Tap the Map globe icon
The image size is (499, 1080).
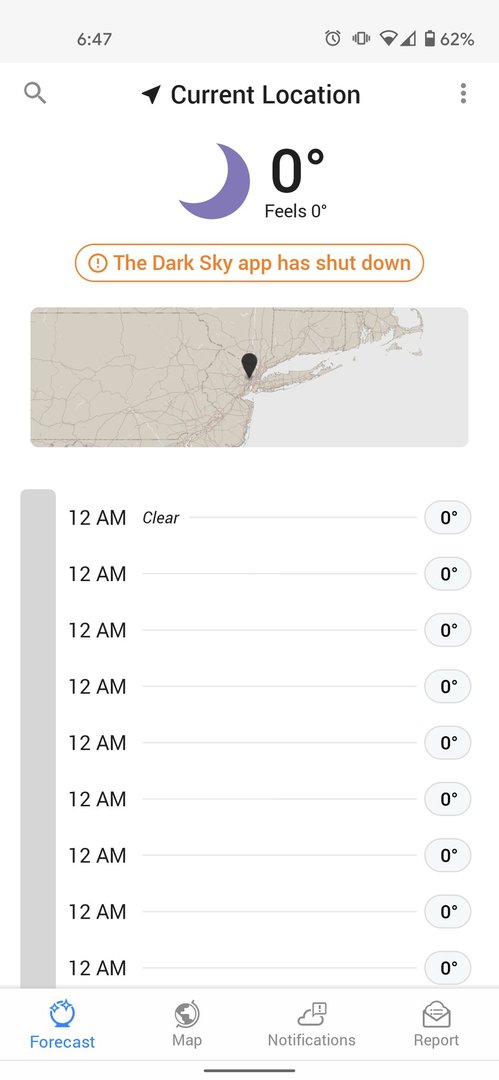coord(187,1014)
